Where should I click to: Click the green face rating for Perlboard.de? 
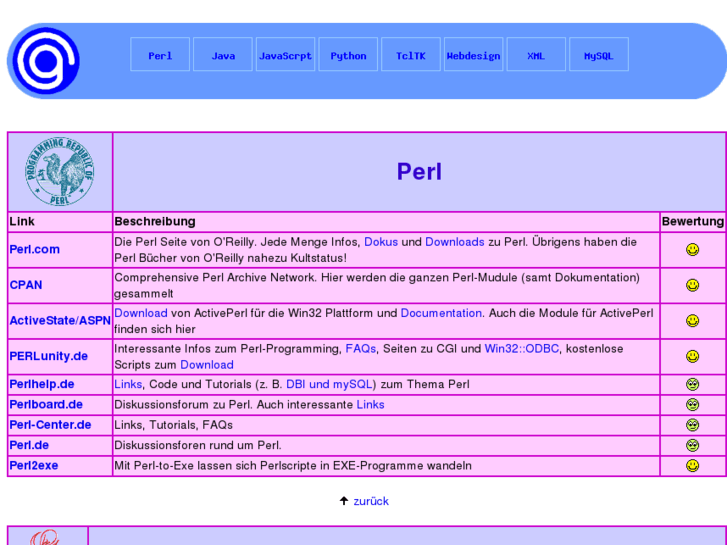pos(692,404)
